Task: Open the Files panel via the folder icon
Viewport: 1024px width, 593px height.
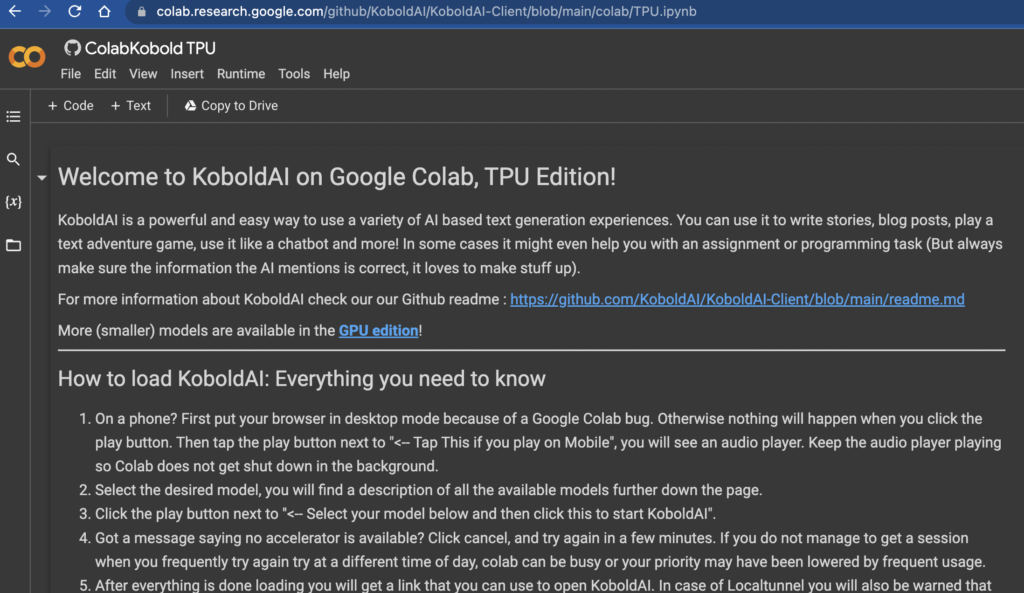Action: point(13,243)
